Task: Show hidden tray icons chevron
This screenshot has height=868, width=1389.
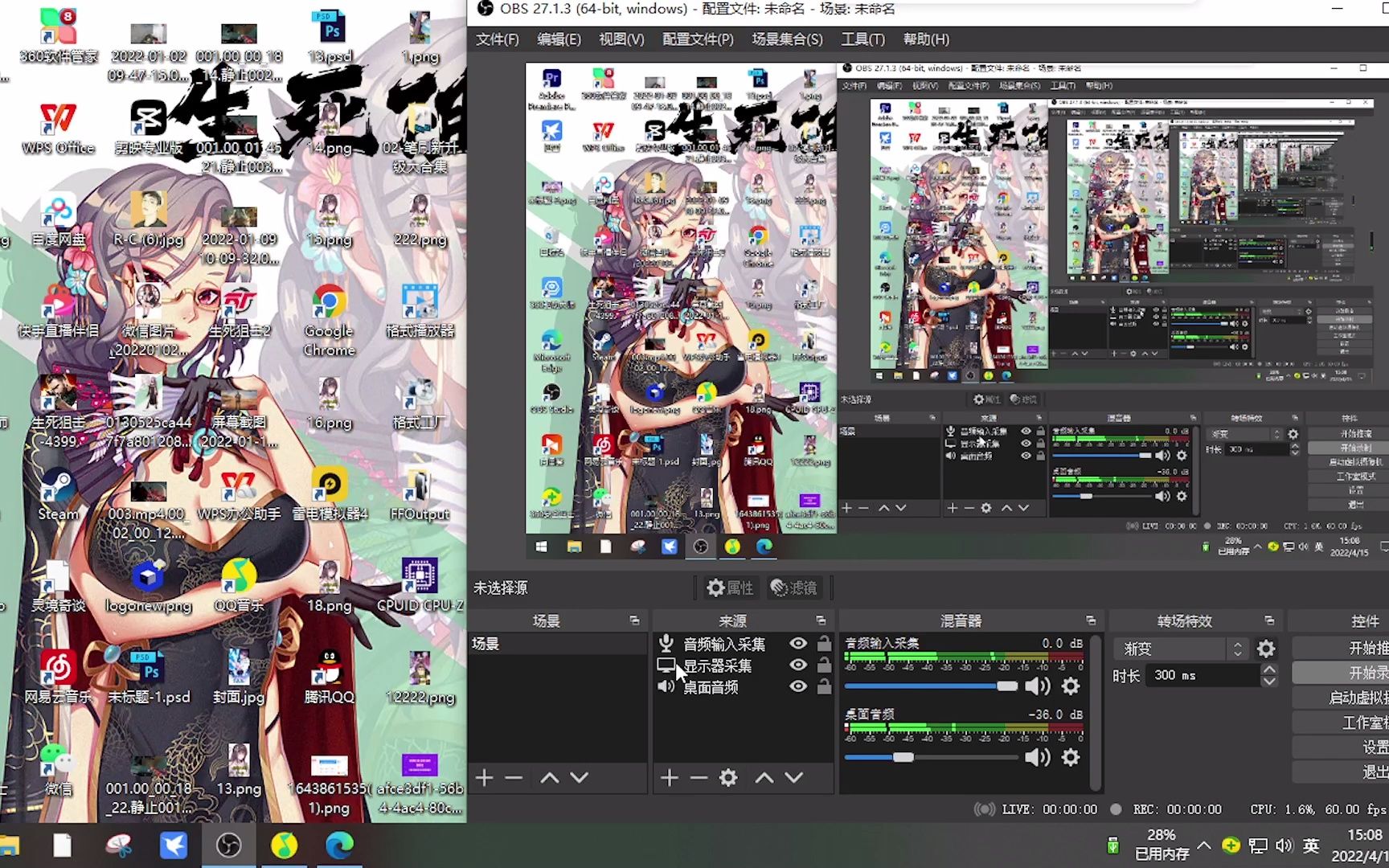Action: (x=1203, y=845)
